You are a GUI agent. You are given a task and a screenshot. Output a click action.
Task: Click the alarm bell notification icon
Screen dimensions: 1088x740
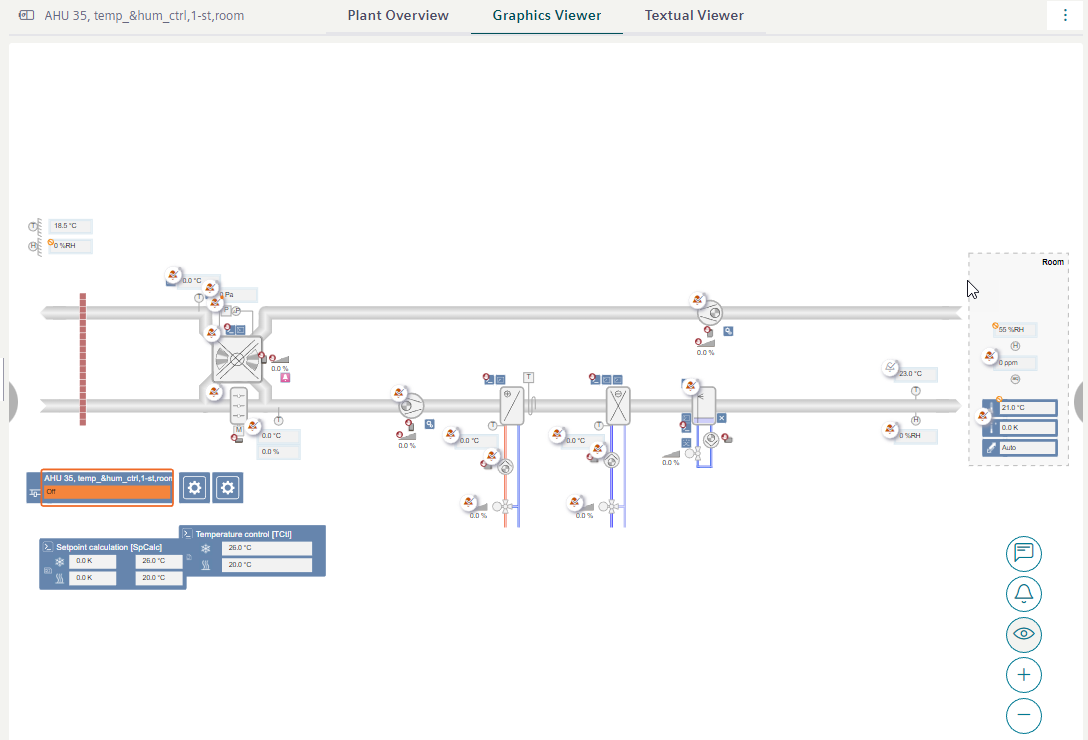(1023, 594)
